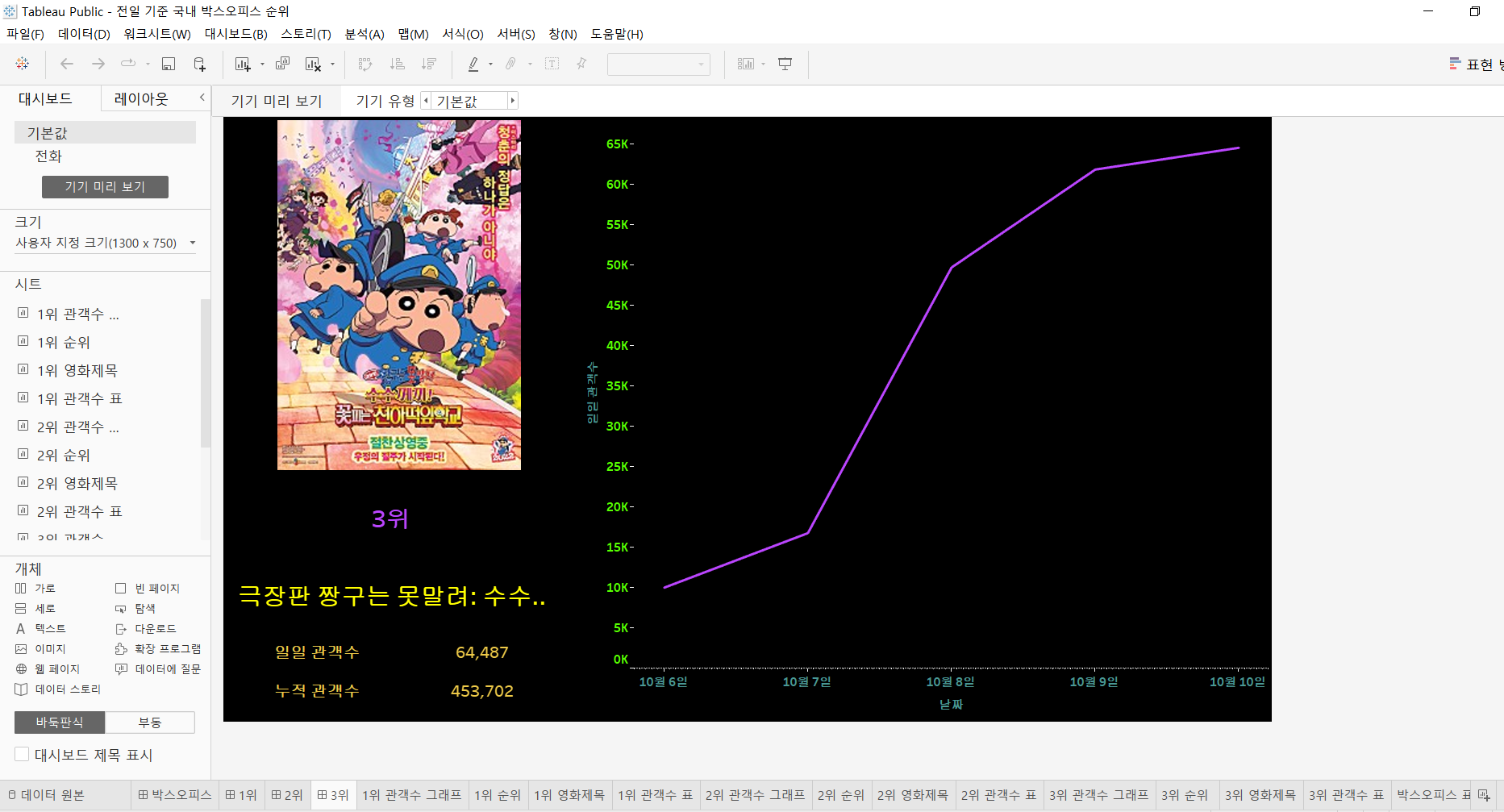This screenshot has width=1504, height=812.
Task: Open the Analysis (분석) menu
Action: [365, 34]
